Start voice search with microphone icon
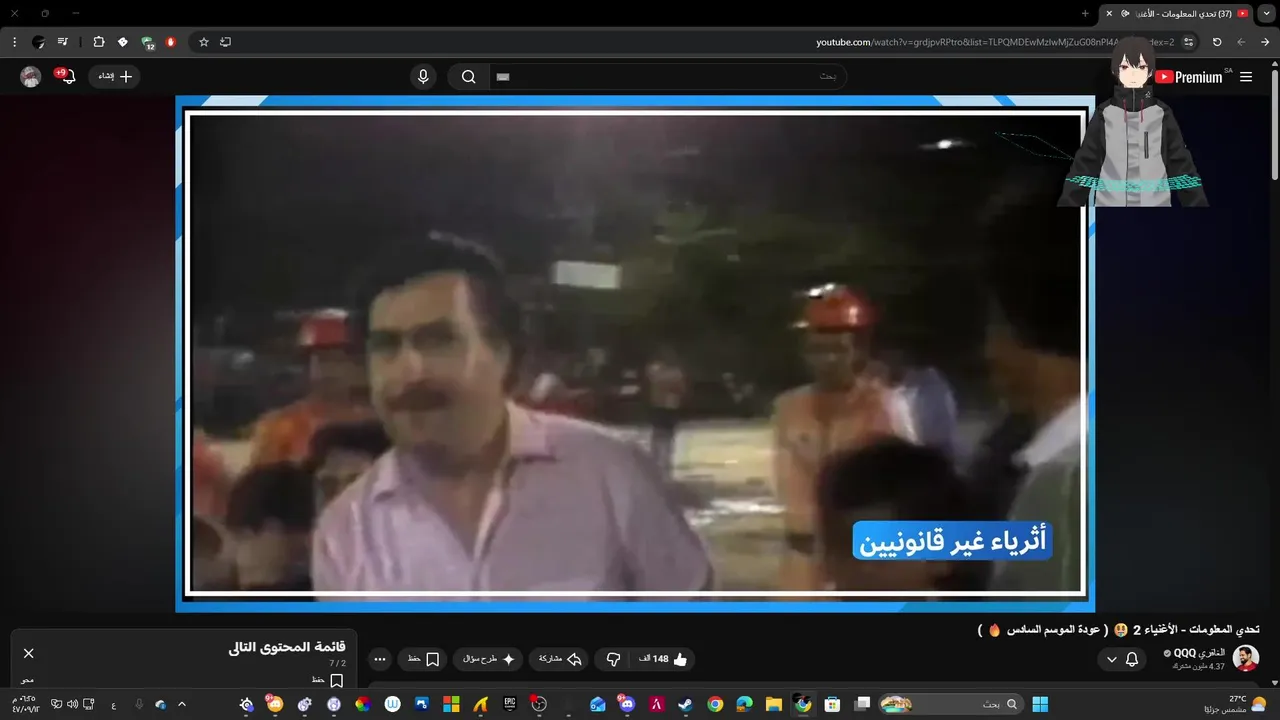Screen dimensions: 1280x720 tap(423, 77)
